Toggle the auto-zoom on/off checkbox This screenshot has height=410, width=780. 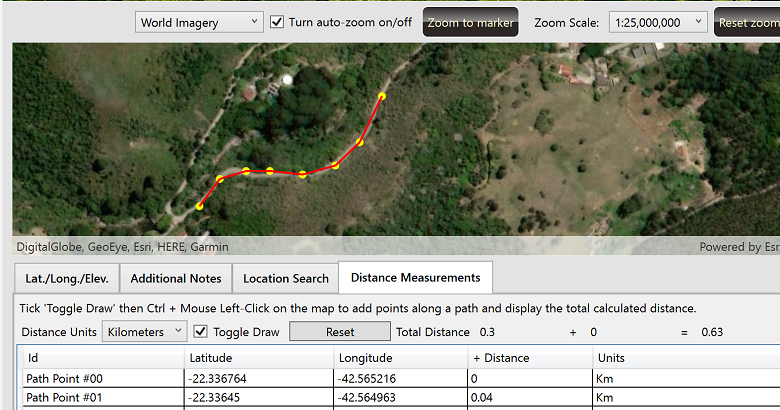(x=277, y=22)
